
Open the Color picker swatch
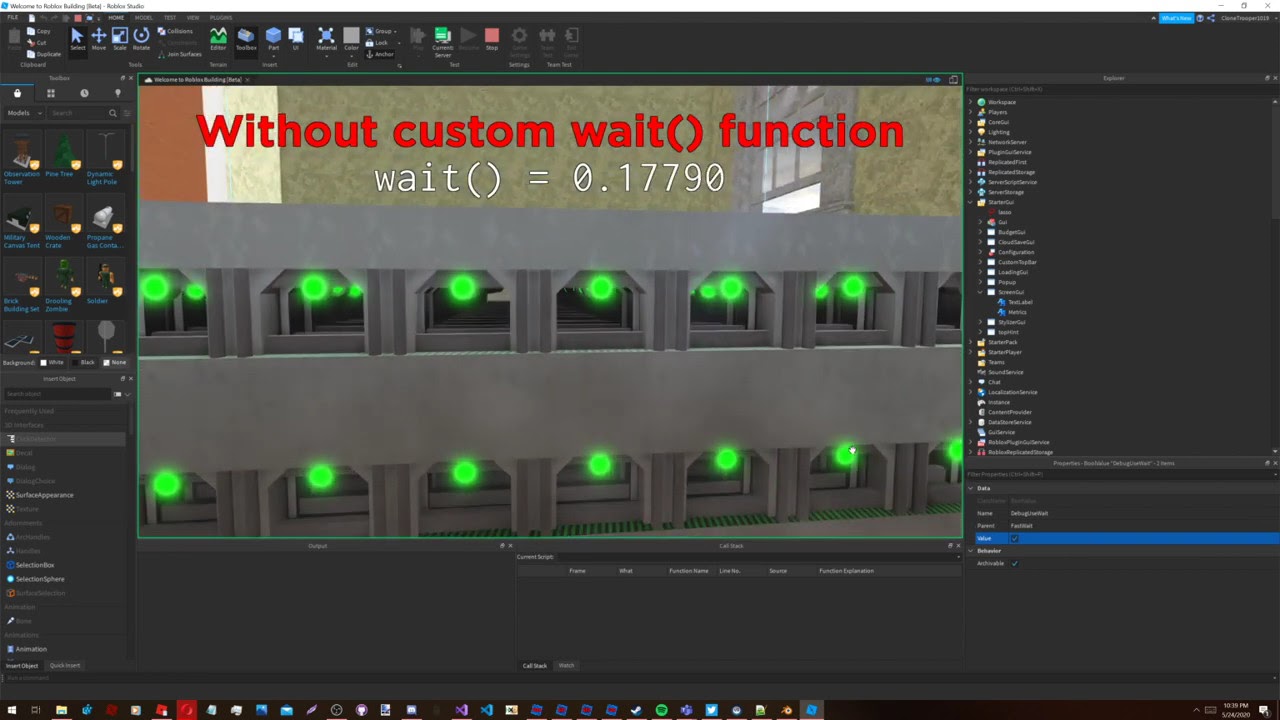point(351,38)
